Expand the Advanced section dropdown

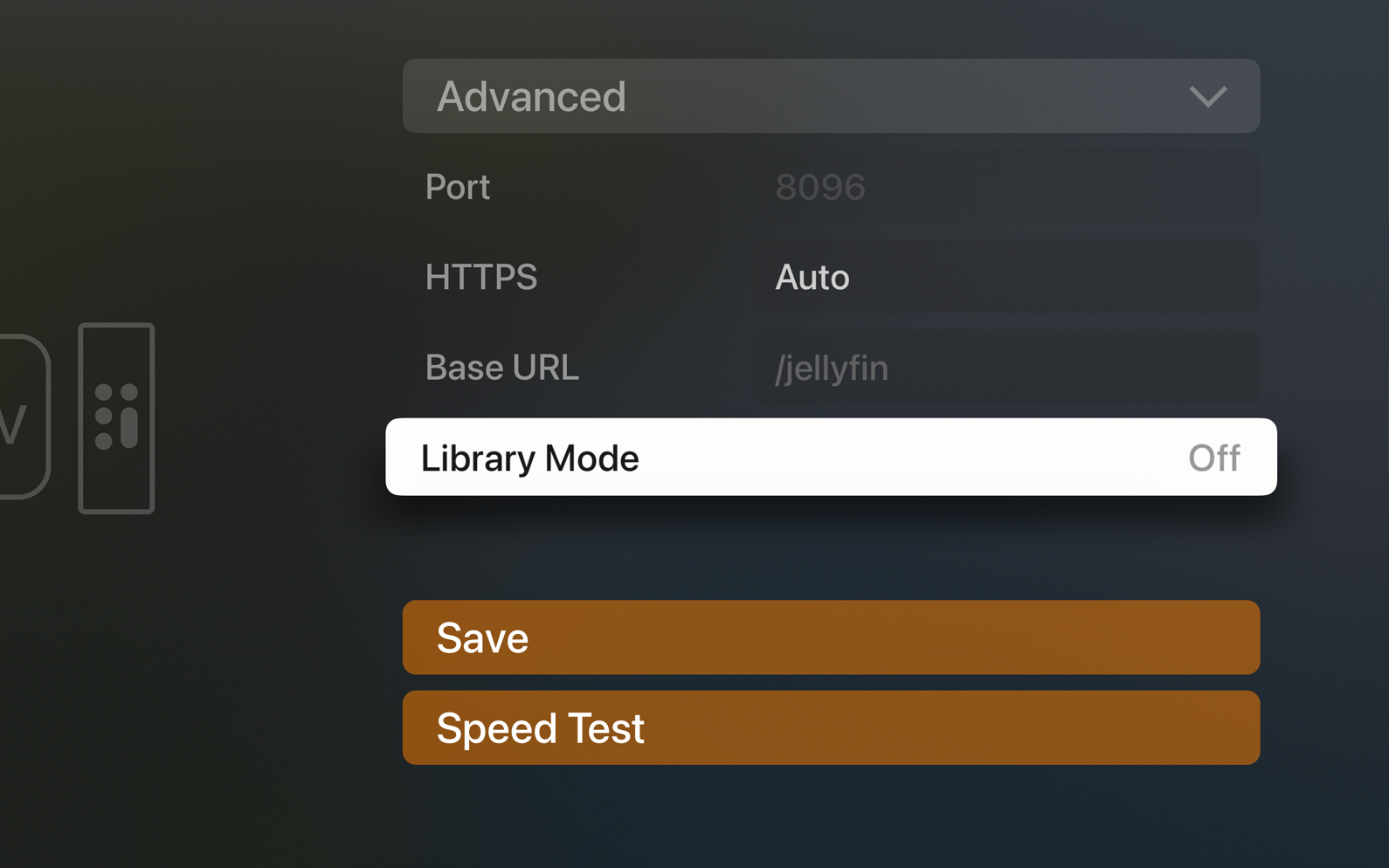click(x=830, y=96)
